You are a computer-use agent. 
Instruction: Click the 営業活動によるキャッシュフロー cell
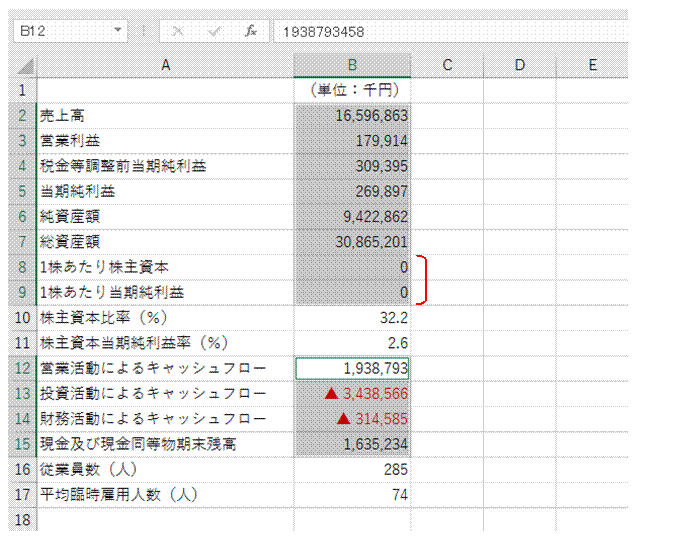coord(165,368)
